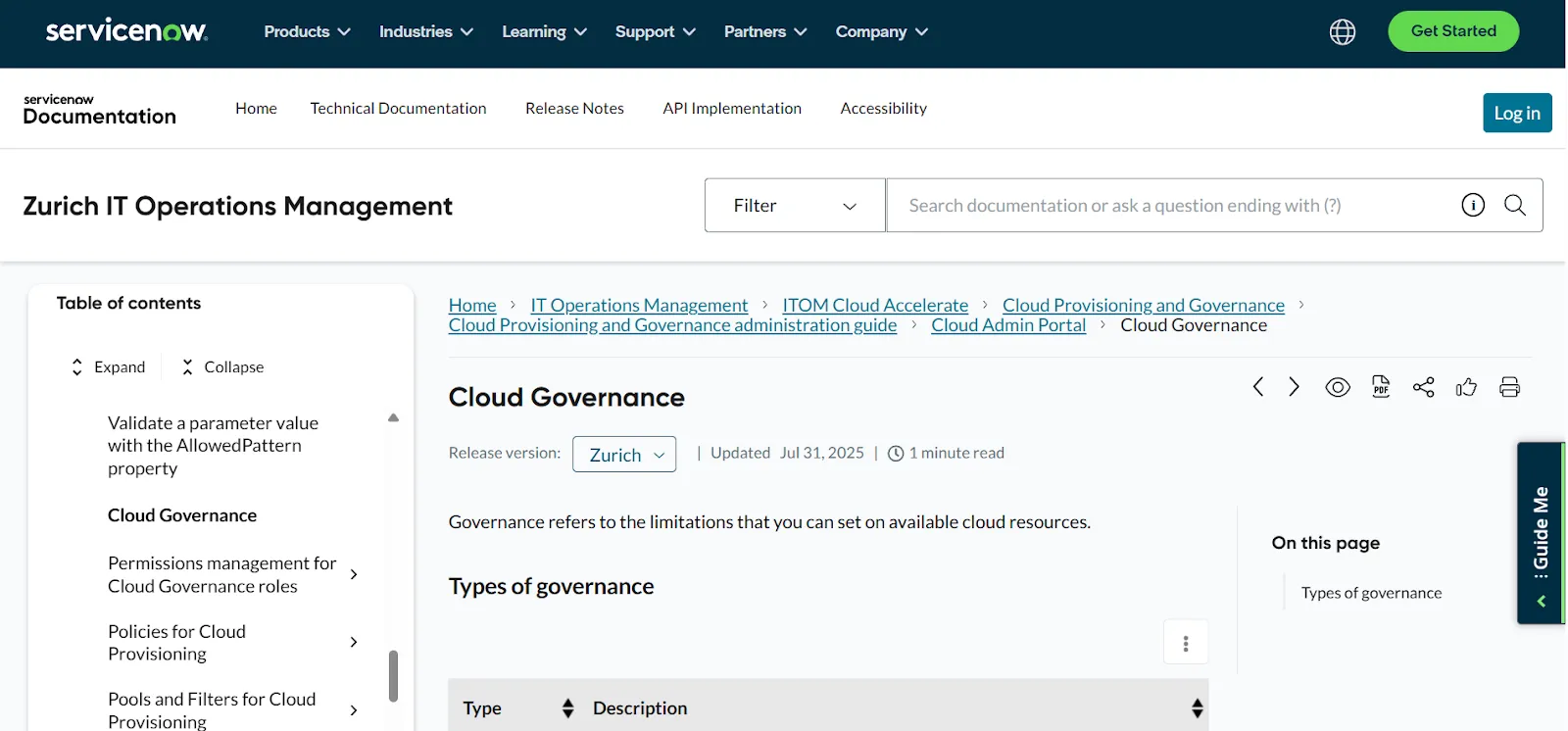Collapse all table of contents entries

pos(222,366)
